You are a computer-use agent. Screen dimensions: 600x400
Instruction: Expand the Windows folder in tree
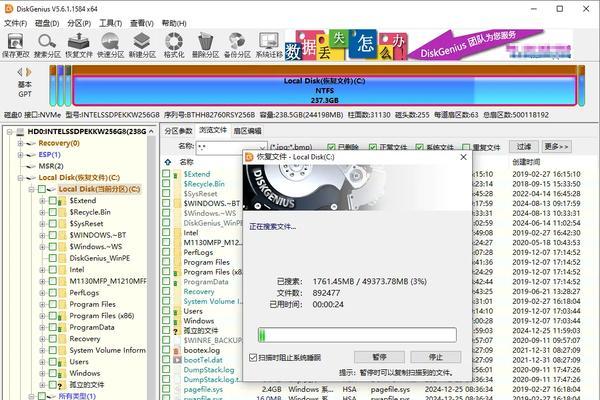42,373
